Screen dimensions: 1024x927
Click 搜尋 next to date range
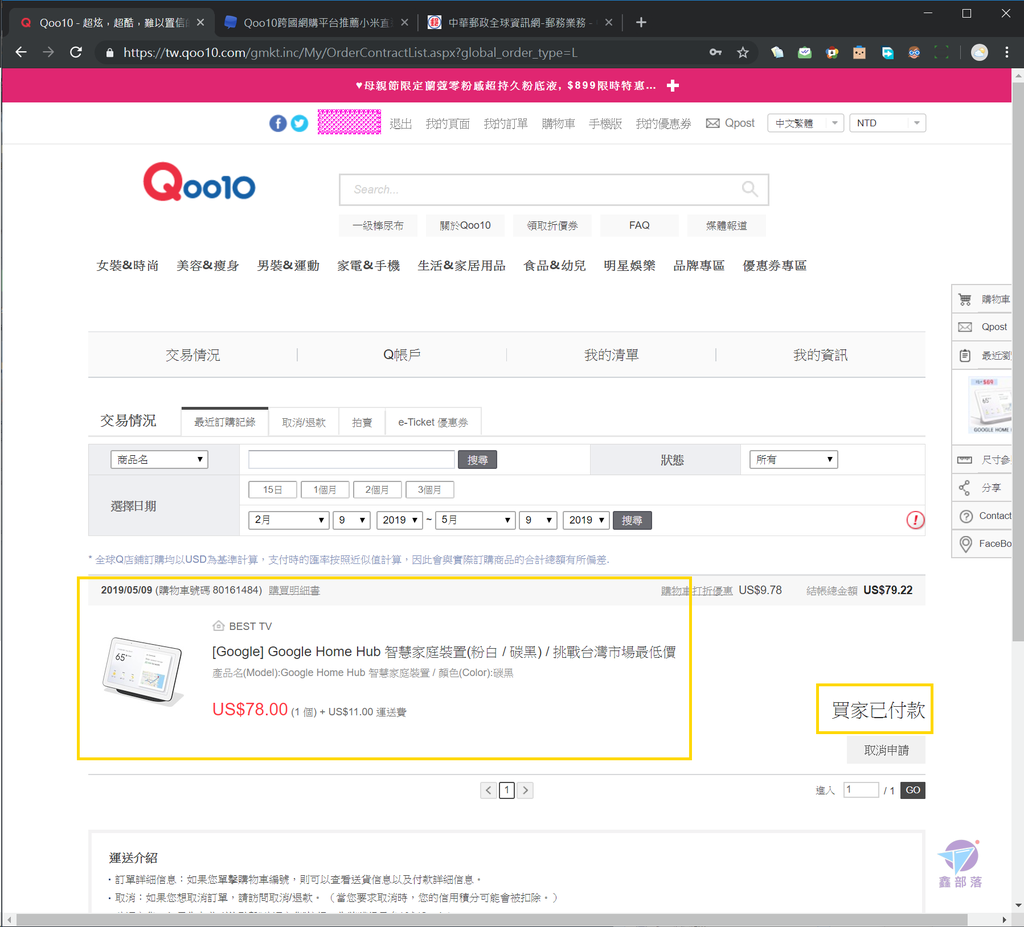(632, 521)
